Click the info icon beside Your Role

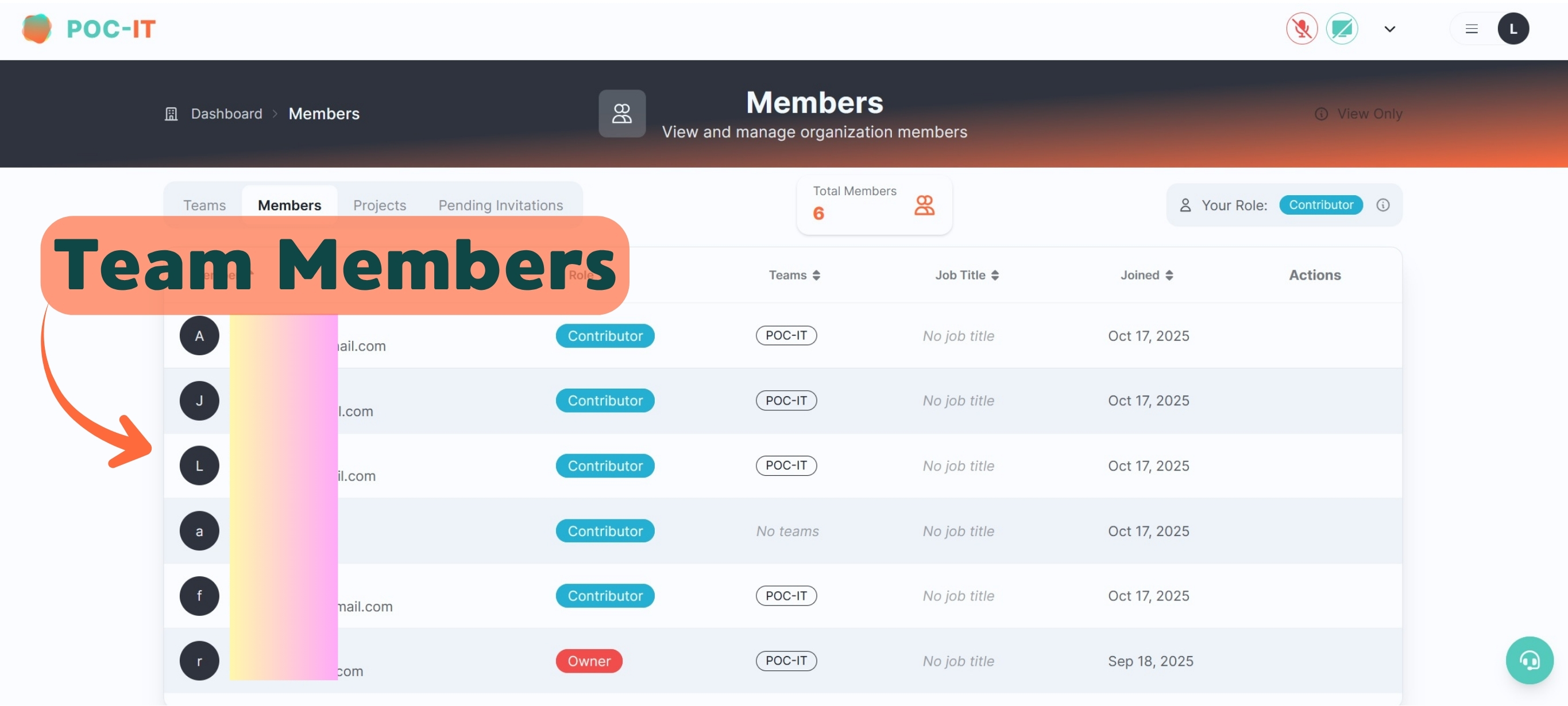1382,205
